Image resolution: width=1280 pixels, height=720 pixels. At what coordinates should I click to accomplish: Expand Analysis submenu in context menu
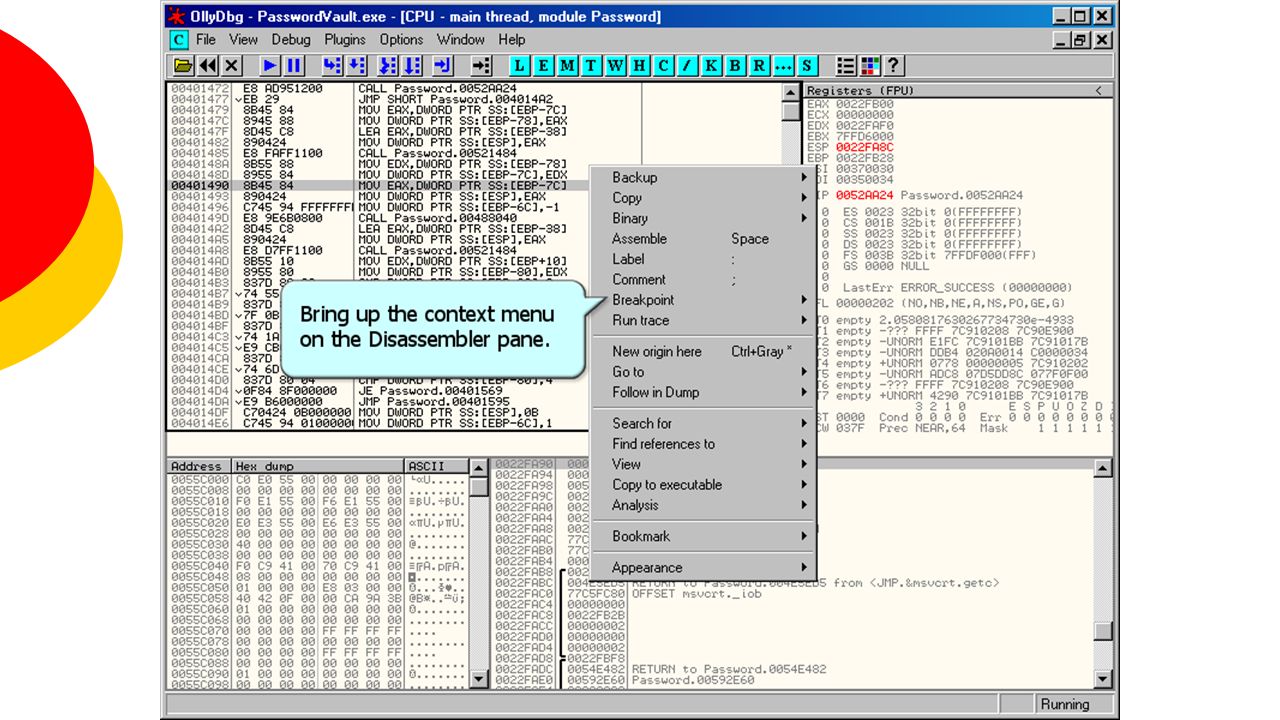[704, 505]
